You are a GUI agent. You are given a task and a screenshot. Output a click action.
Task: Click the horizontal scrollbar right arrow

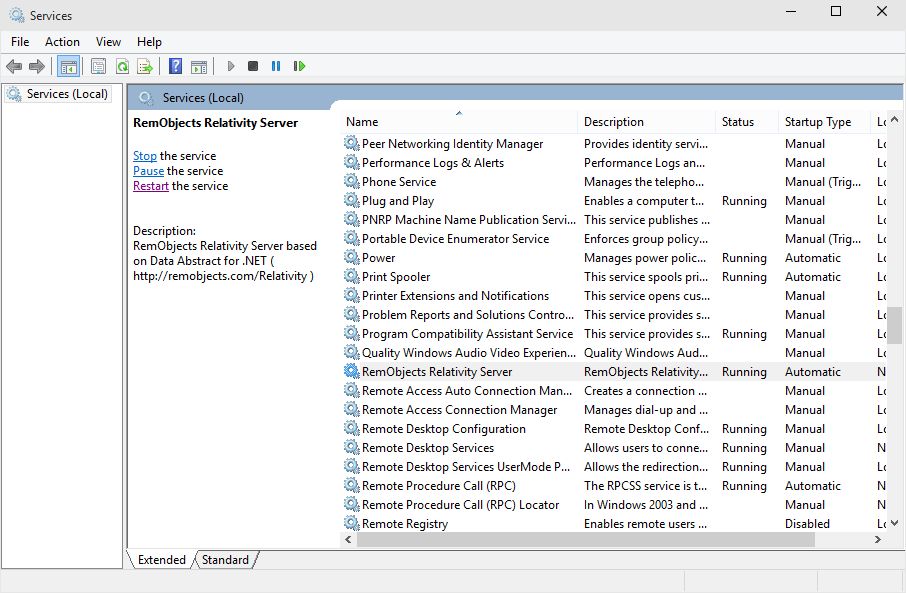(x=878, y=539)
